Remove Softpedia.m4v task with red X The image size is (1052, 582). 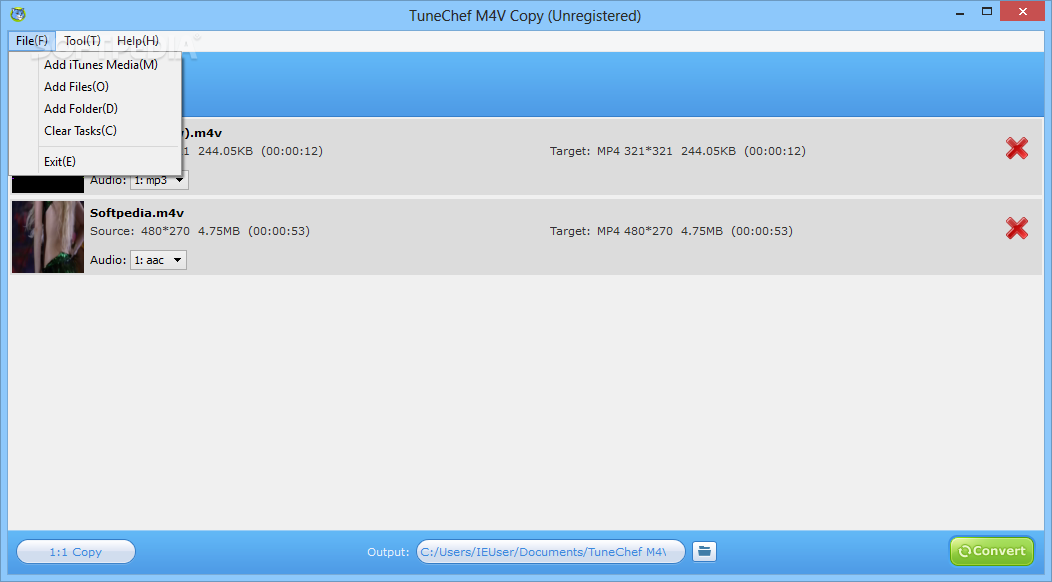1016,228
